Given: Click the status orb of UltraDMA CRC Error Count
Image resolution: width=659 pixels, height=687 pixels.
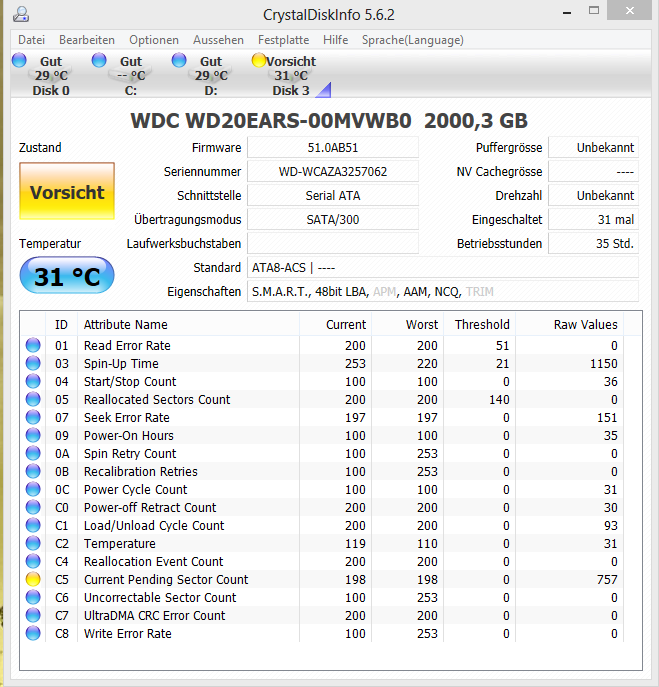Looking at the screenshot, I should click(33, 615).
